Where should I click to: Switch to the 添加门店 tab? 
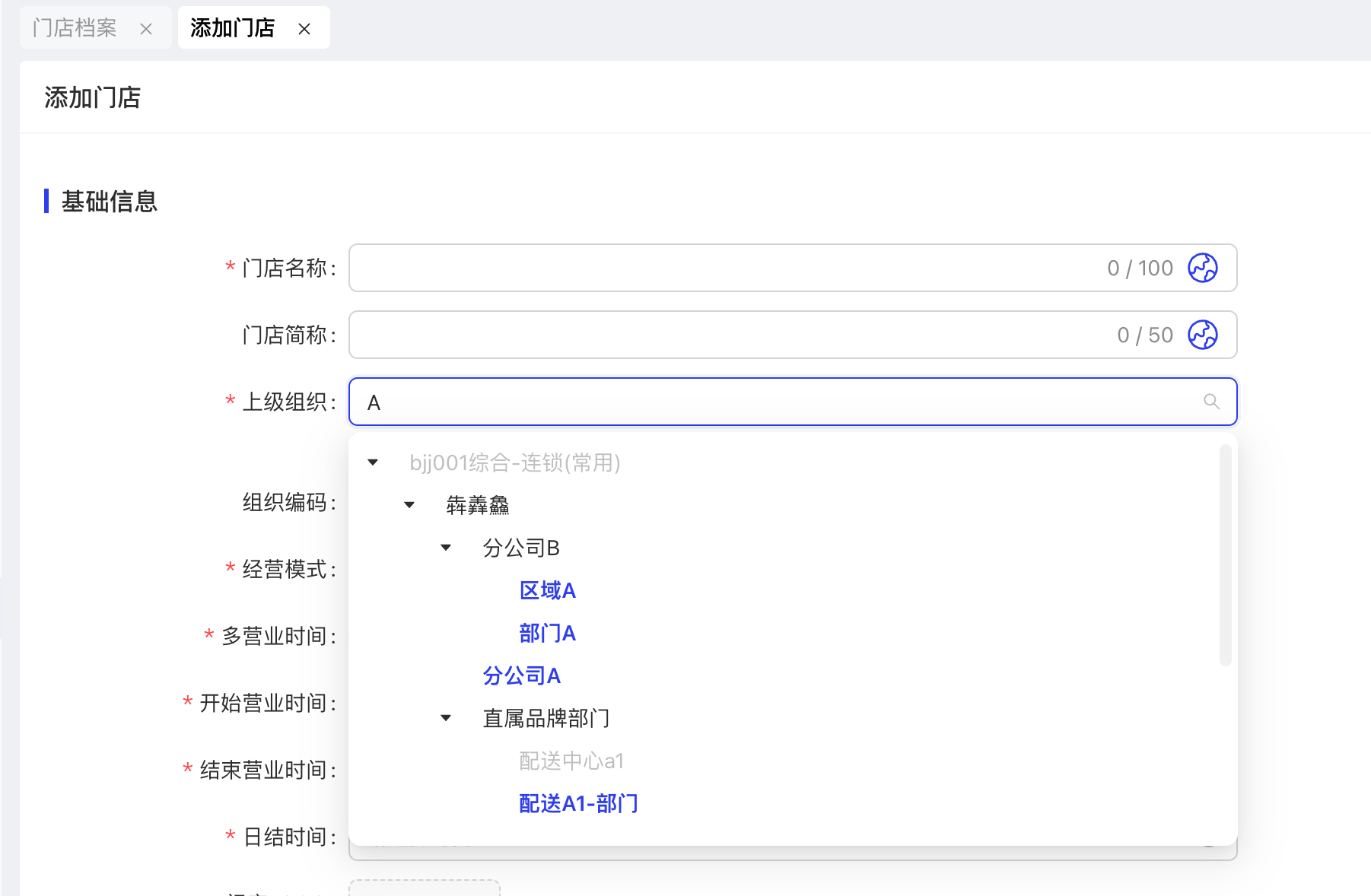pos(232,28)
